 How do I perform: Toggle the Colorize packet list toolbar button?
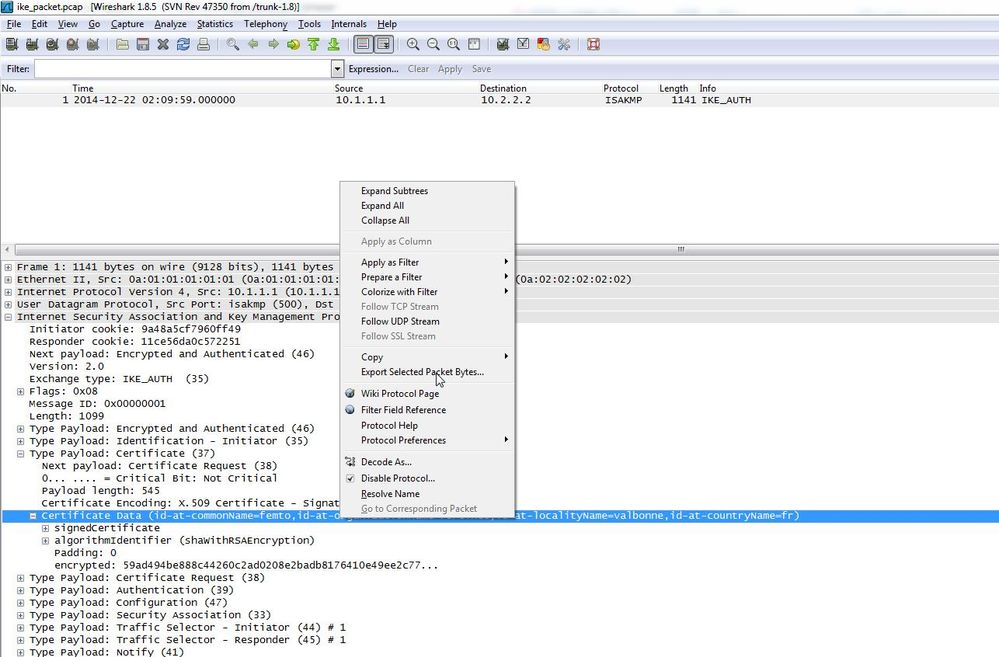pyautogui.click(x=362, y=44)
